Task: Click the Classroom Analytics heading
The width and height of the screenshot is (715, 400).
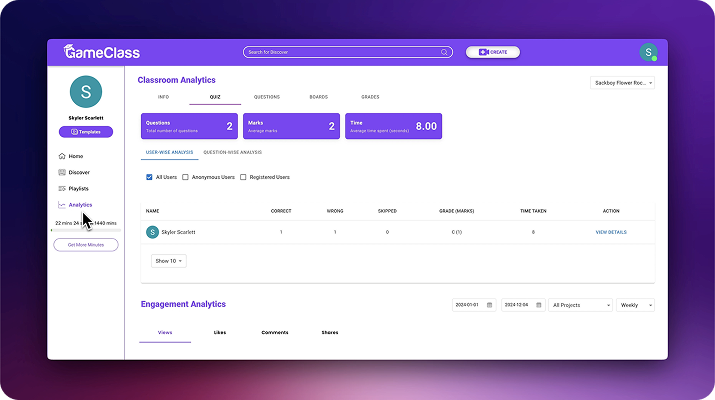Action: pyautogui.click(x=176, y=80)
